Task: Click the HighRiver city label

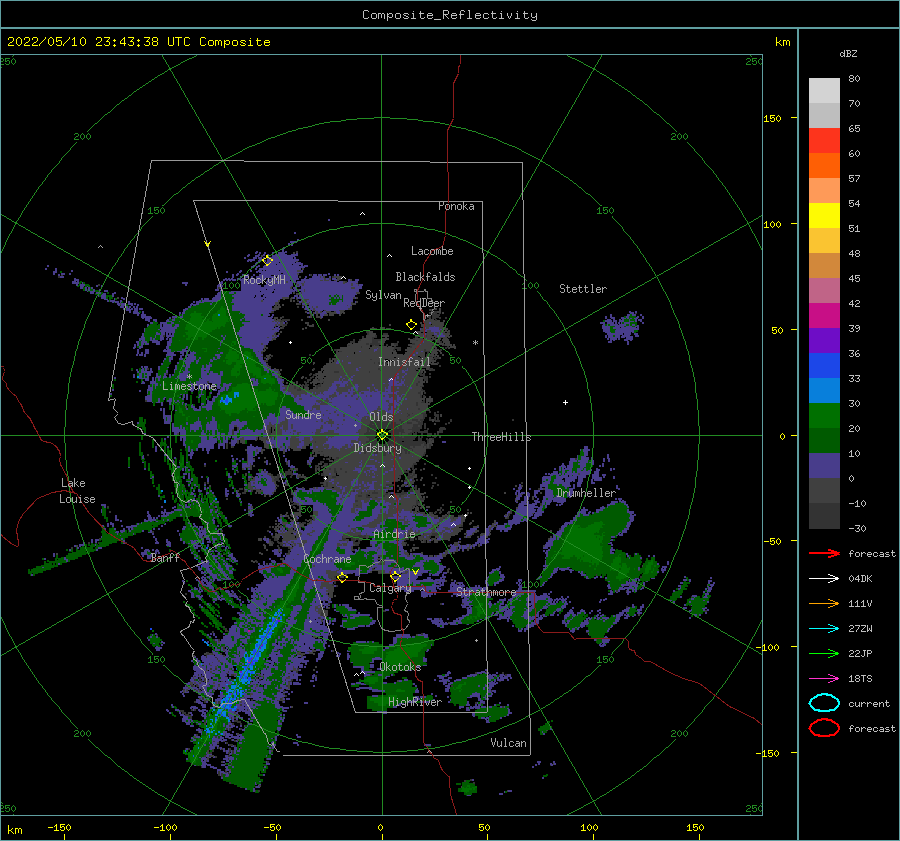Action: (x=415, y=702)
